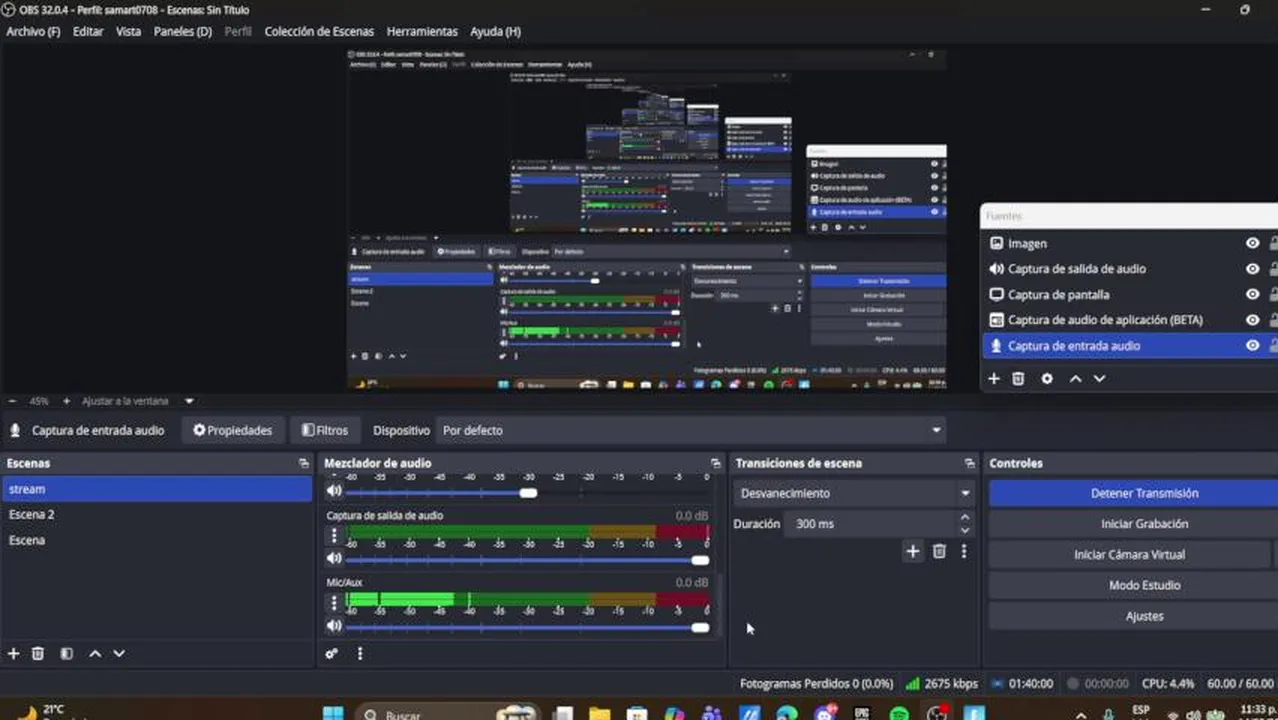Open the Paneles (D) menu
Screen dimensions: 1278x720
(x=183, y=31)
